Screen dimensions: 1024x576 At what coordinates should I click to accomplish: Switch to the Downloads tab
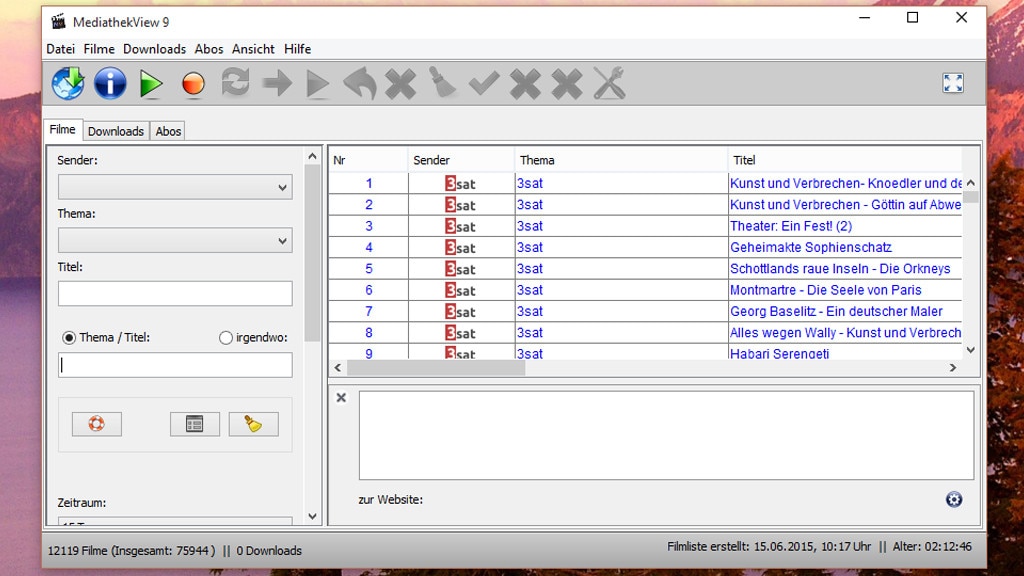[116, 131]
